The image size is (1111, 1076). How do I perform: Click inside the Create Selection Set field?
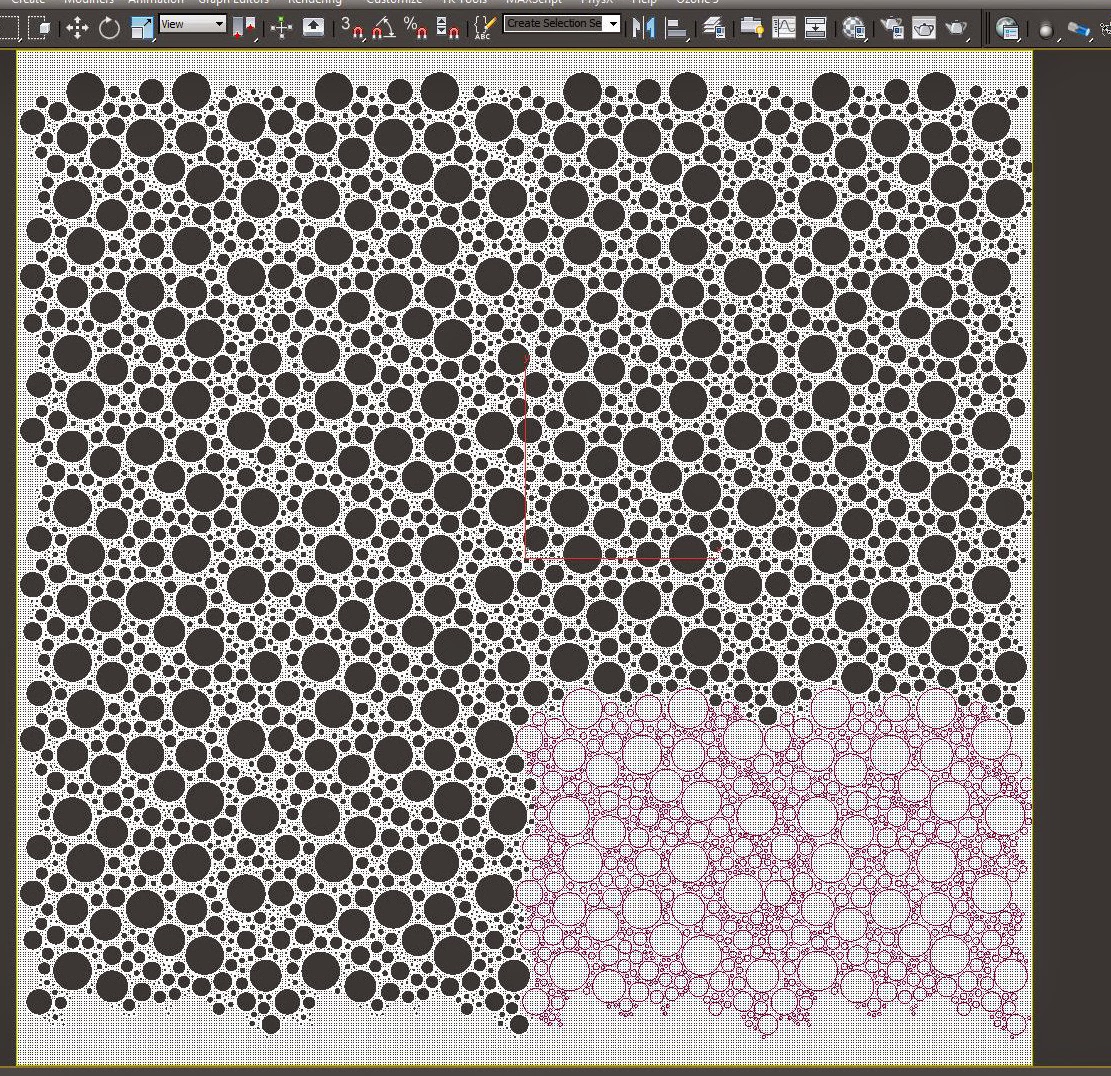point(556,22)
